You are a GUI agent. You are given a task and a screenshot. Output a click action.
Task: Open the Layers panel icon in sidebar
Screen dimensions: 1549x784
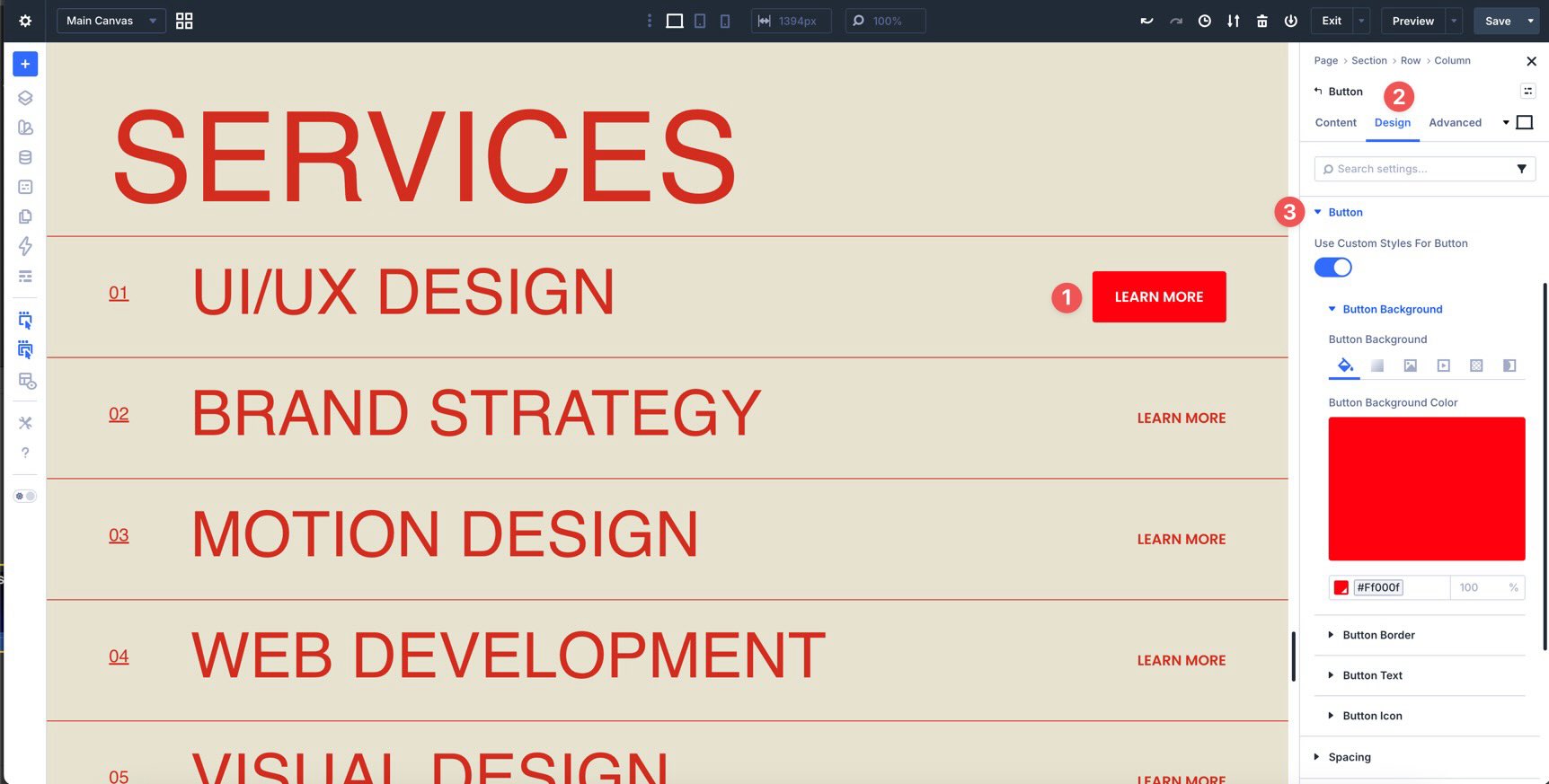point(25,98)
